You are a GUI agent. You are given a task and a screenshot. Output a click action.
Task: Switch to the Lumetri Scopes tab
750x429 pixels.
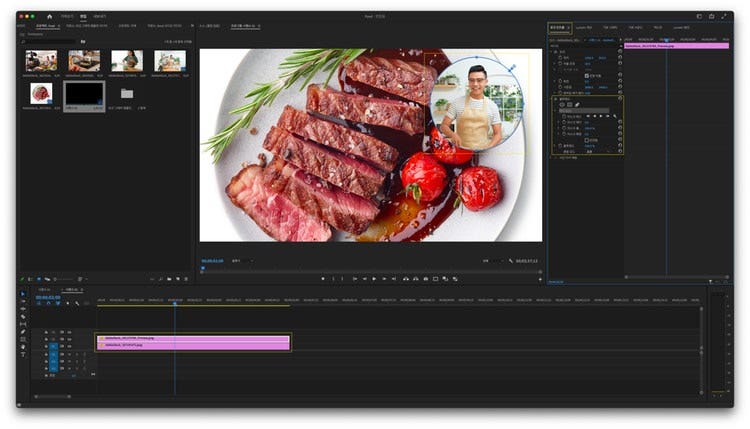pos(584,27)
